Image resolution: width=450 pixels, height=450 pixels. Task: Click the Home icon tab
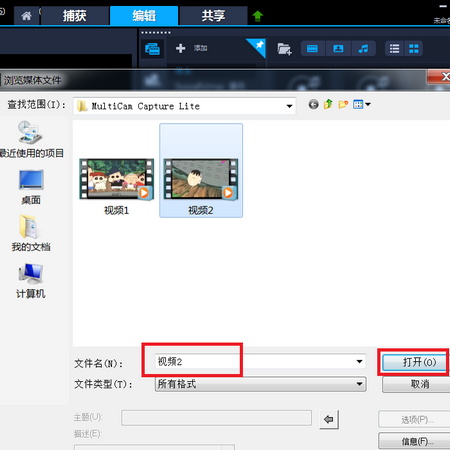(x=26, y=16)
